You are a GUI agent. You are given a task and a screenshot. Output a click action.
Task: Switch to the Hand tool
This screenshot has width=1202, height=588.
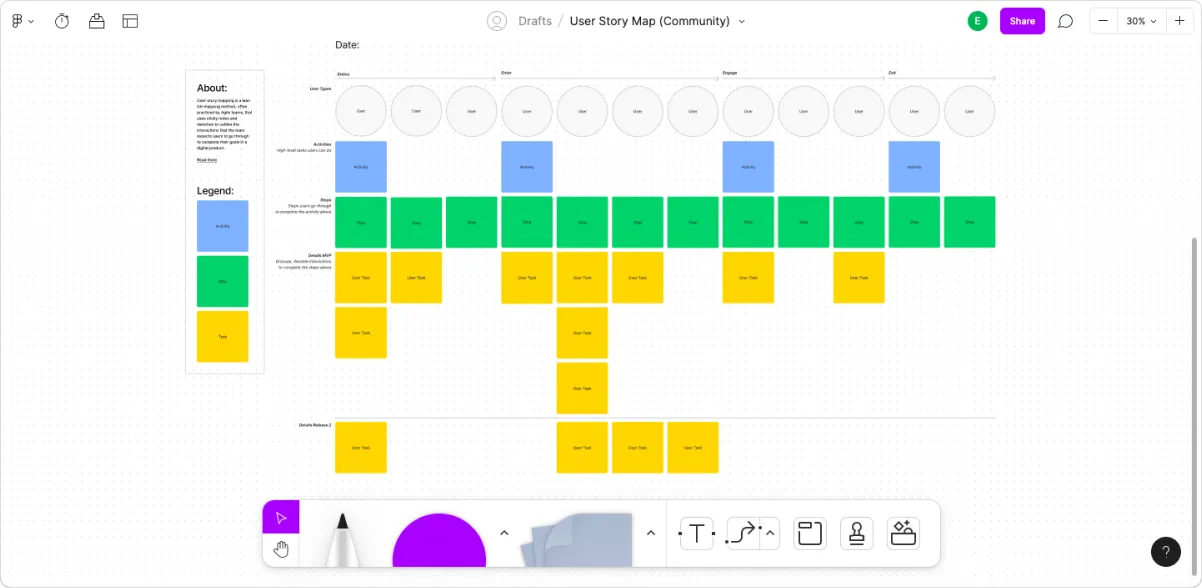coord(281,549)
